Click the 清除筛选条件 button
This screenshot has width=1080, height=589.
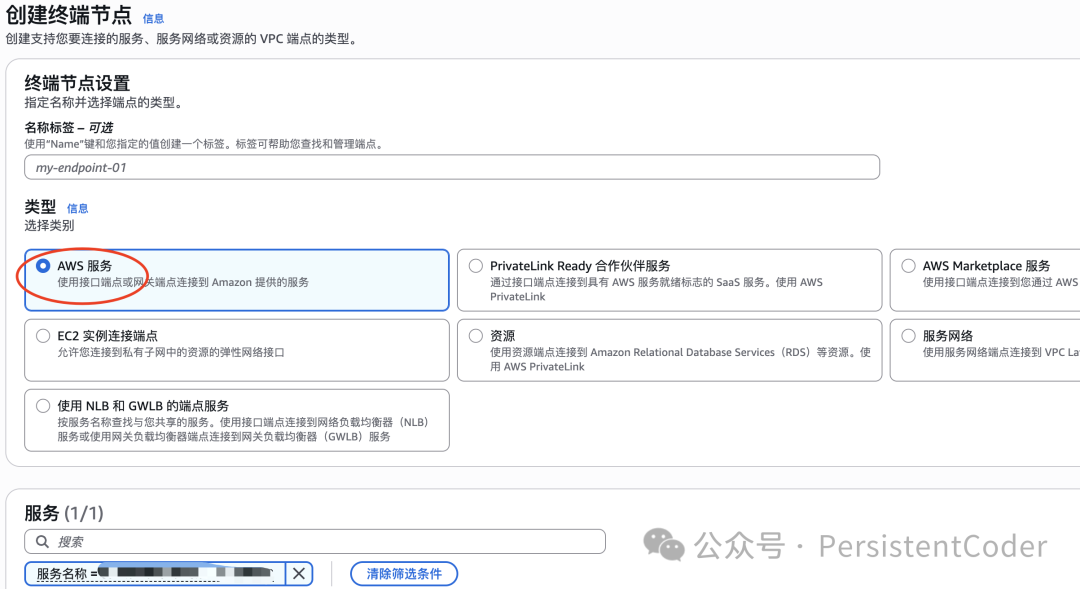pos(404,574)
